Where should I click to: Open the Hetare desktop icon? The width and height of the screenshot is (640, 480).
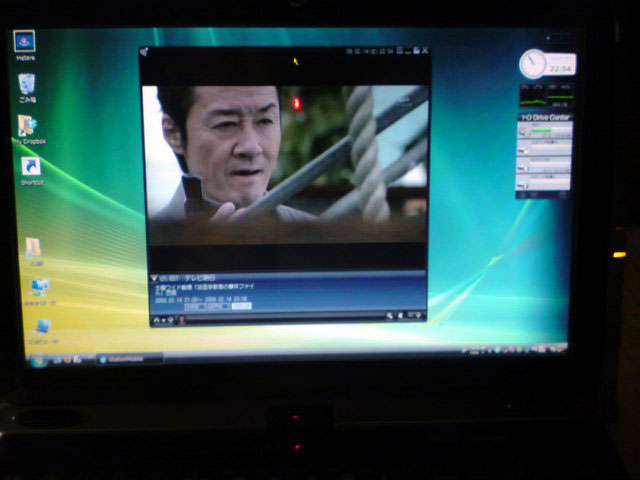click(24, 45)
